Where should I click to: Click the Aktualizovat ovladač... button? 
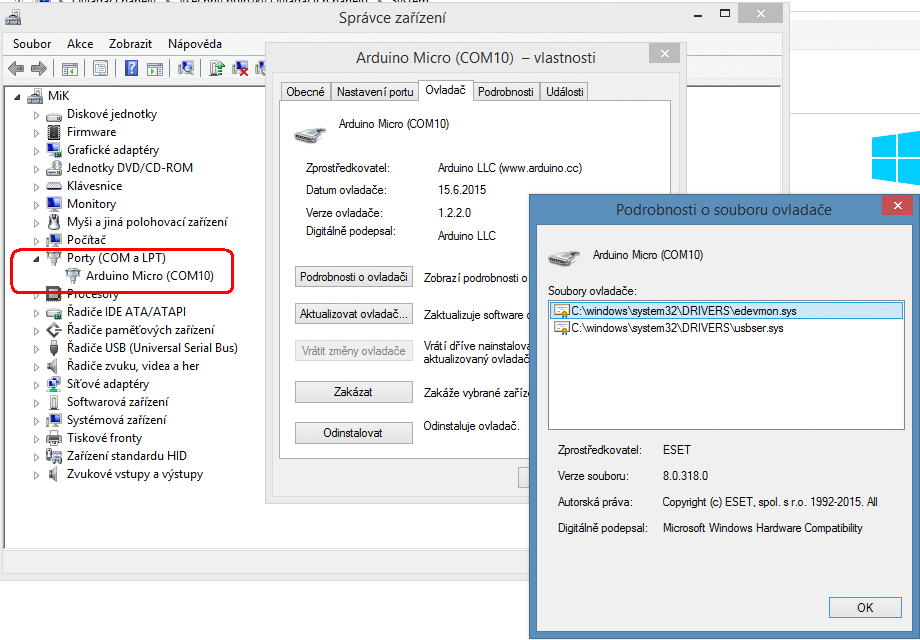[x=354, y=314]
